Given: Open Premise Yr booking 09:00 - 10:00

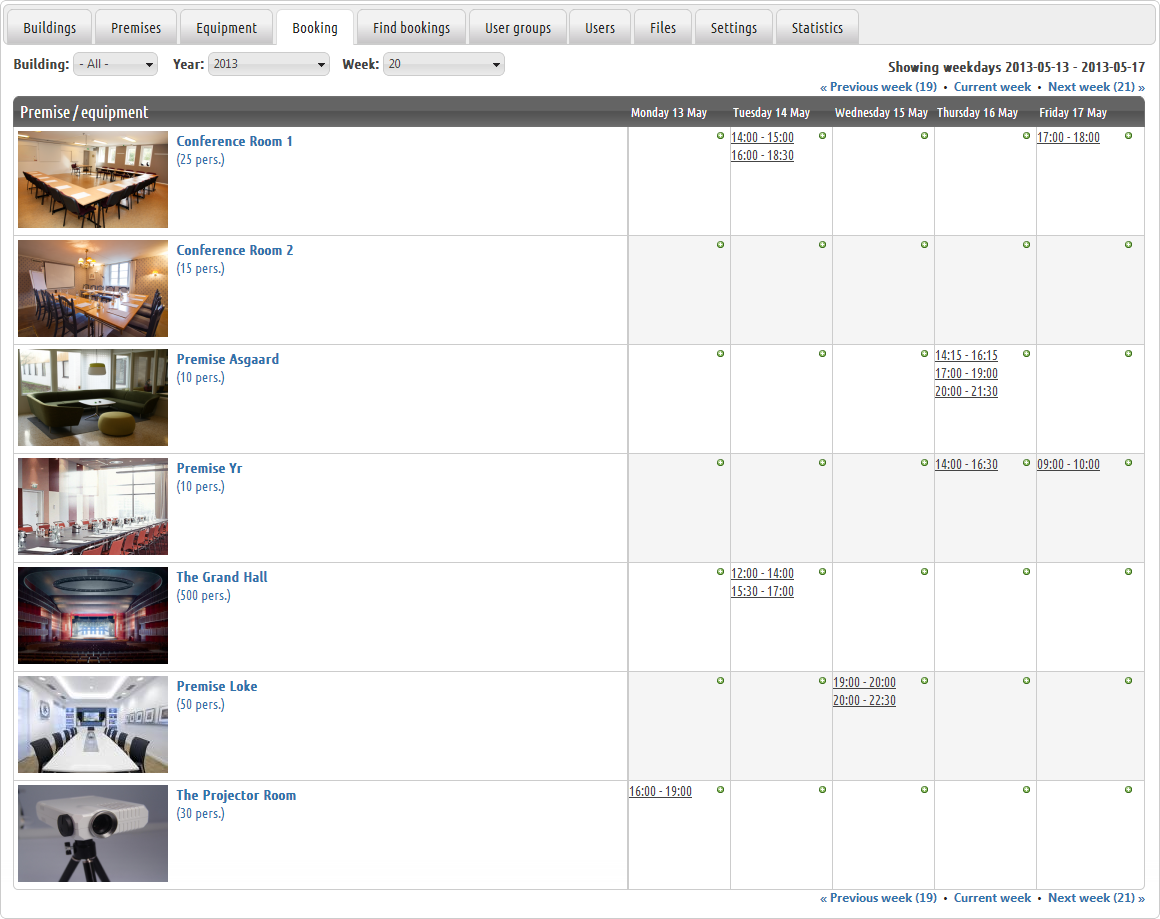Looking at the screenshot, I should [x=1068, y=464].
